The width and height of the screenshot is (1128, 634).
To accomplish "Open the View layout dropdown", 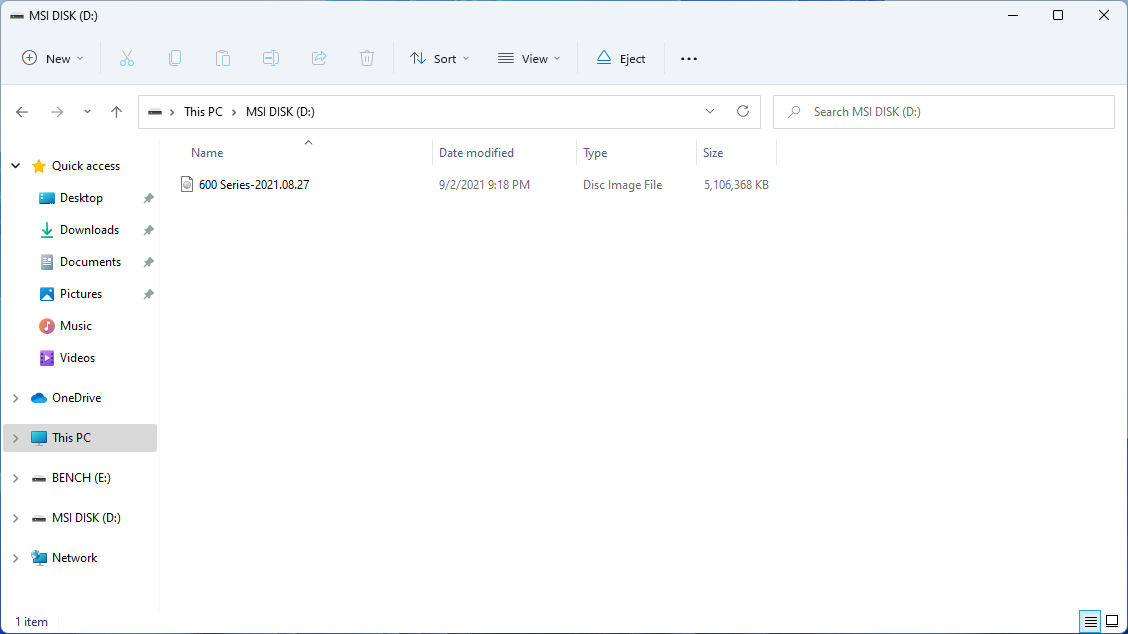I will [x=529, y=58].
